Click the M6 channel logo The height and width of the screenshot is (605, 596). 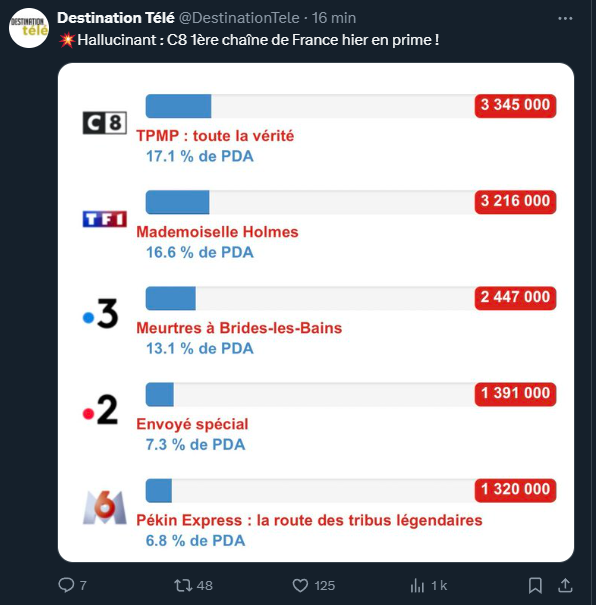[105, 507]
